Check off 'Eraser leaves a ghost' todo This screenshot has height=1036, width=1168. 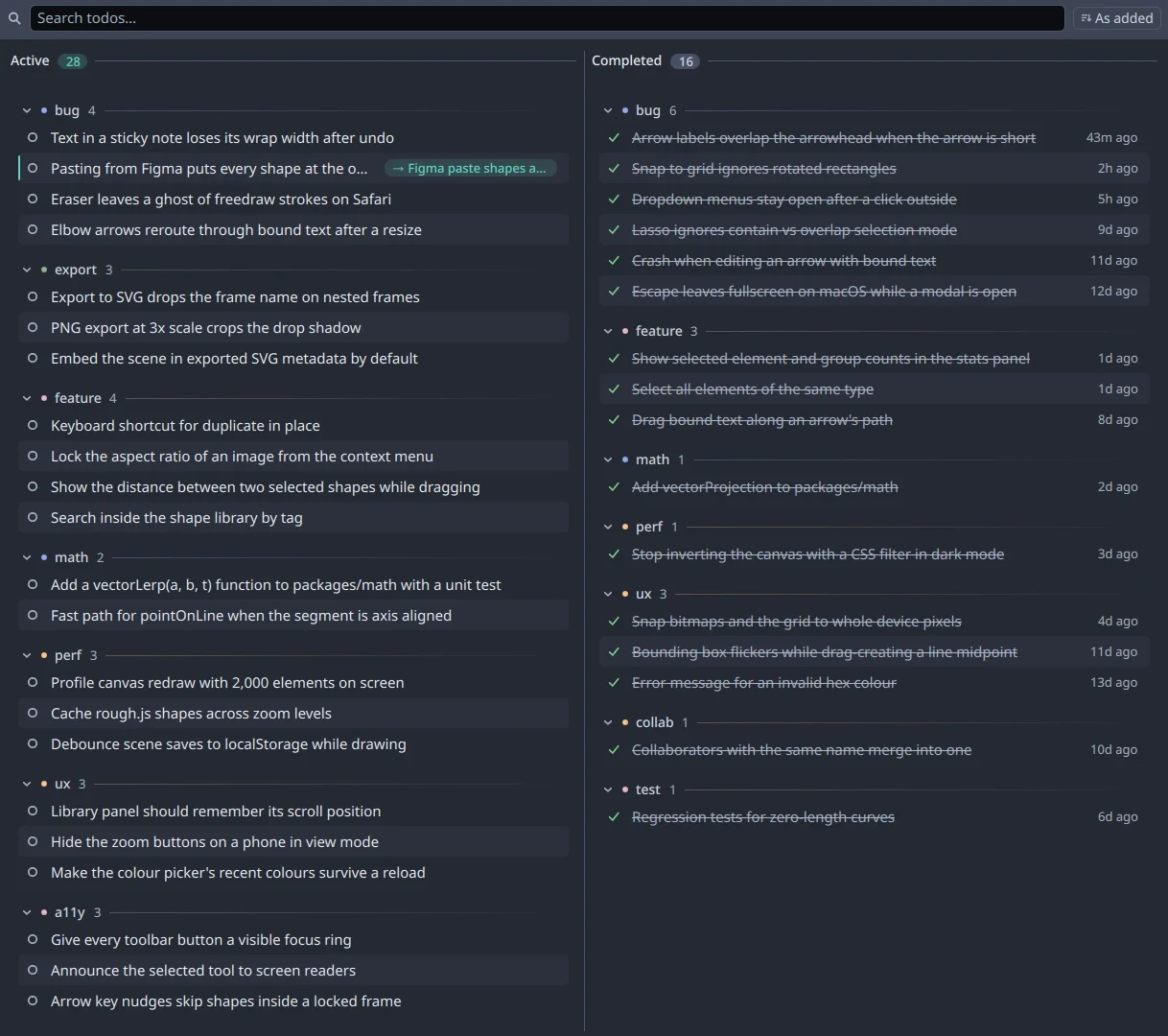33,199
